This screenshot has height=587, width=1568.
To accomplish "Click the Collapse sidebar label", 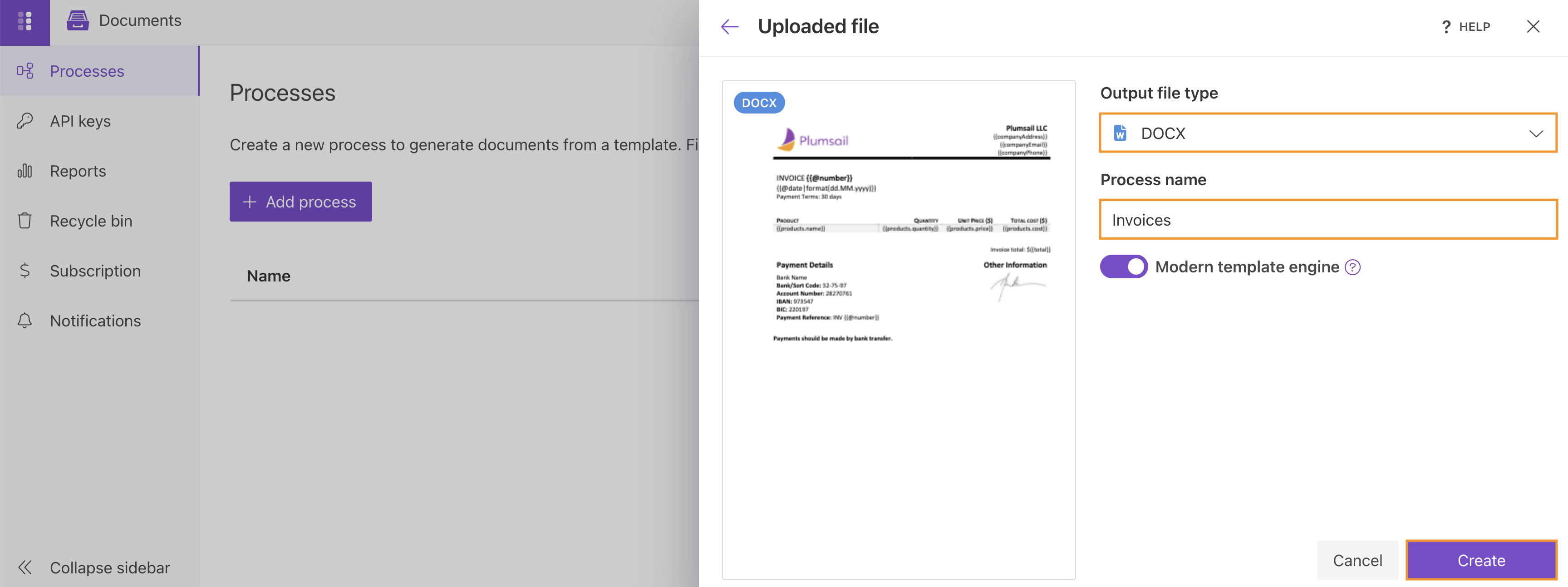I will (109, 567).
